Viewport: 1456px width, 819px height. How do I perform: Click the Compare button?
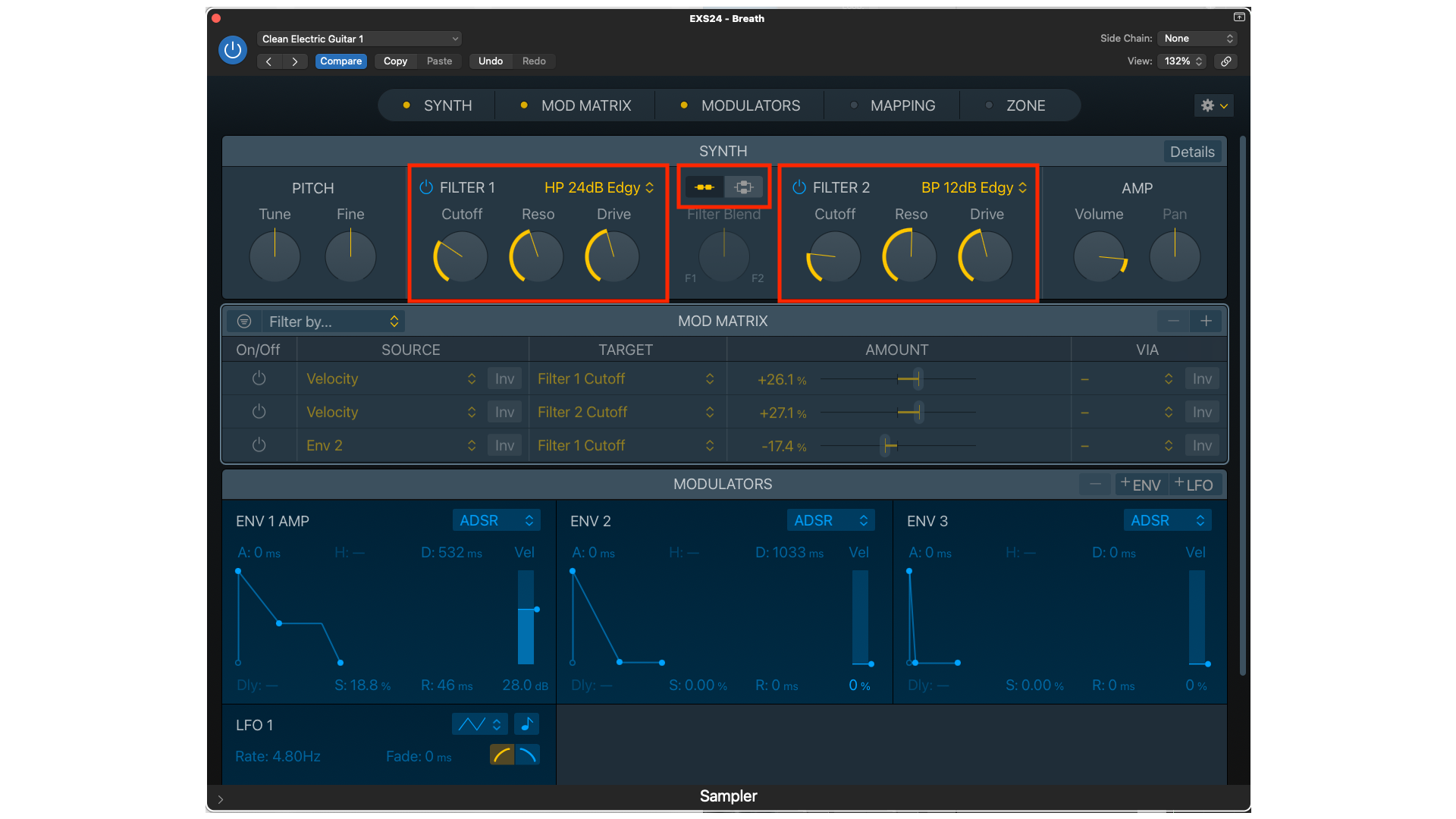(x=340, y=61)
